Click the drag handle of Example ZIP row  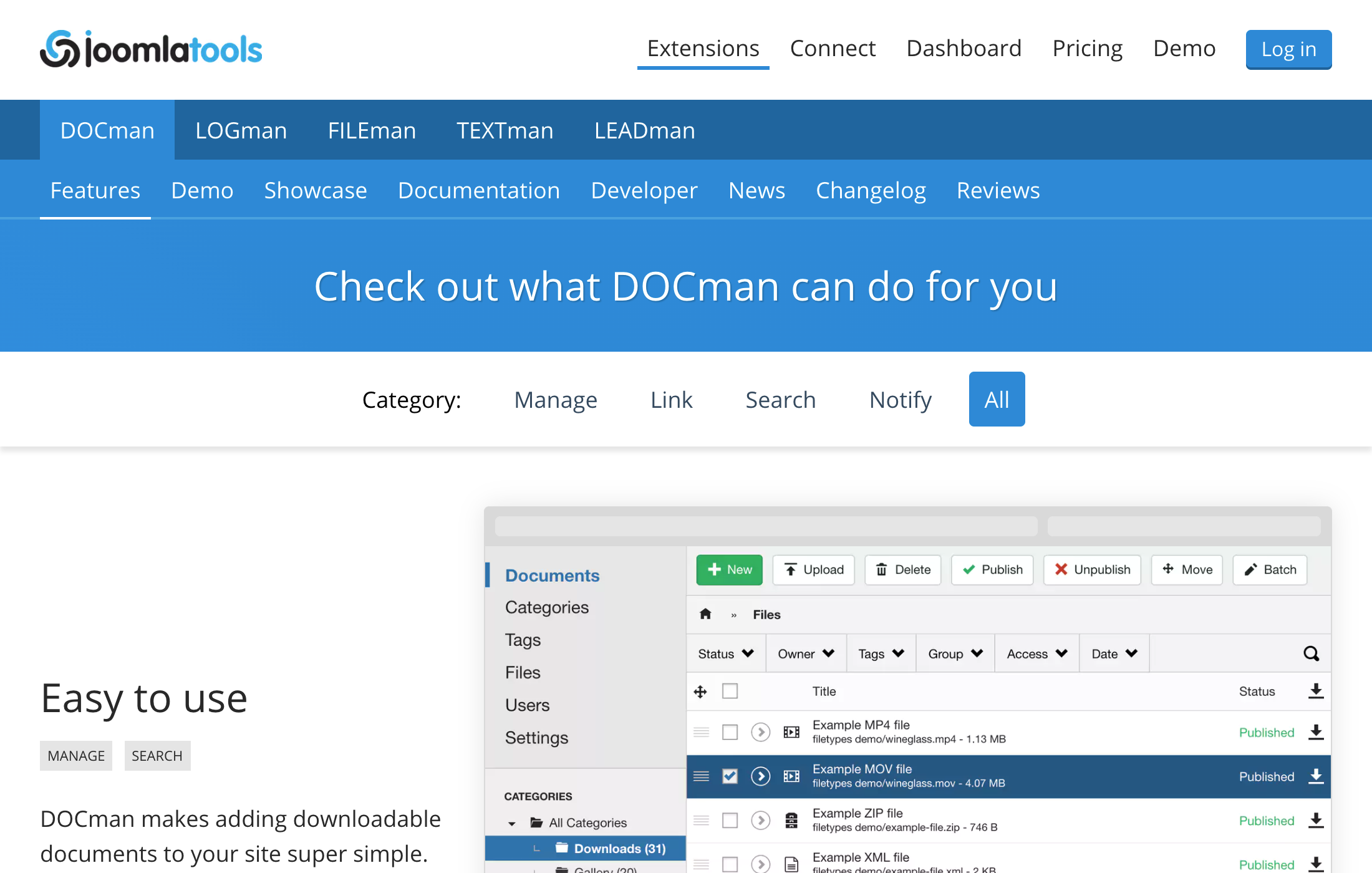pos(702,821)
